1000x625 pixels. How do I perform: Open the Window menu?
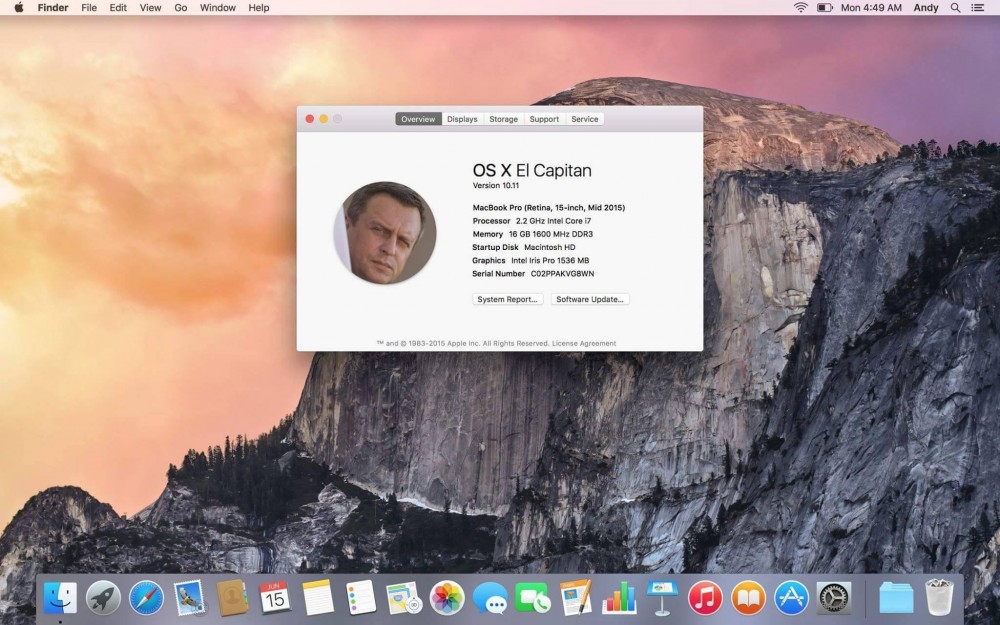[x=218, y=8]
